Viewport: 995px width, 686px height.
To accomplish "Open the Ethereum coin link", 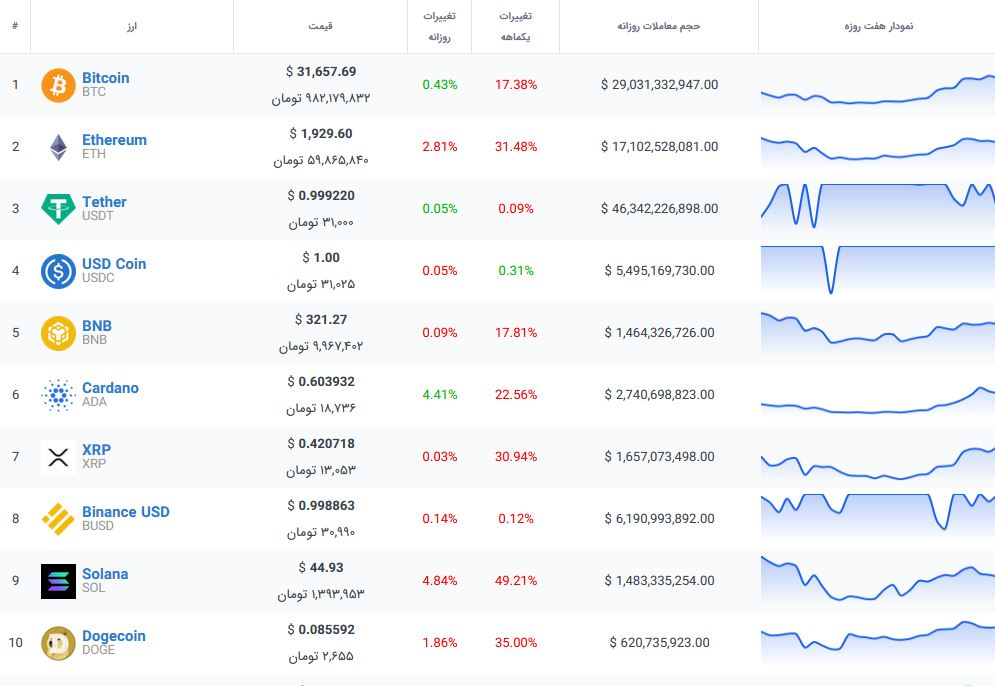I will pos(114,140).
